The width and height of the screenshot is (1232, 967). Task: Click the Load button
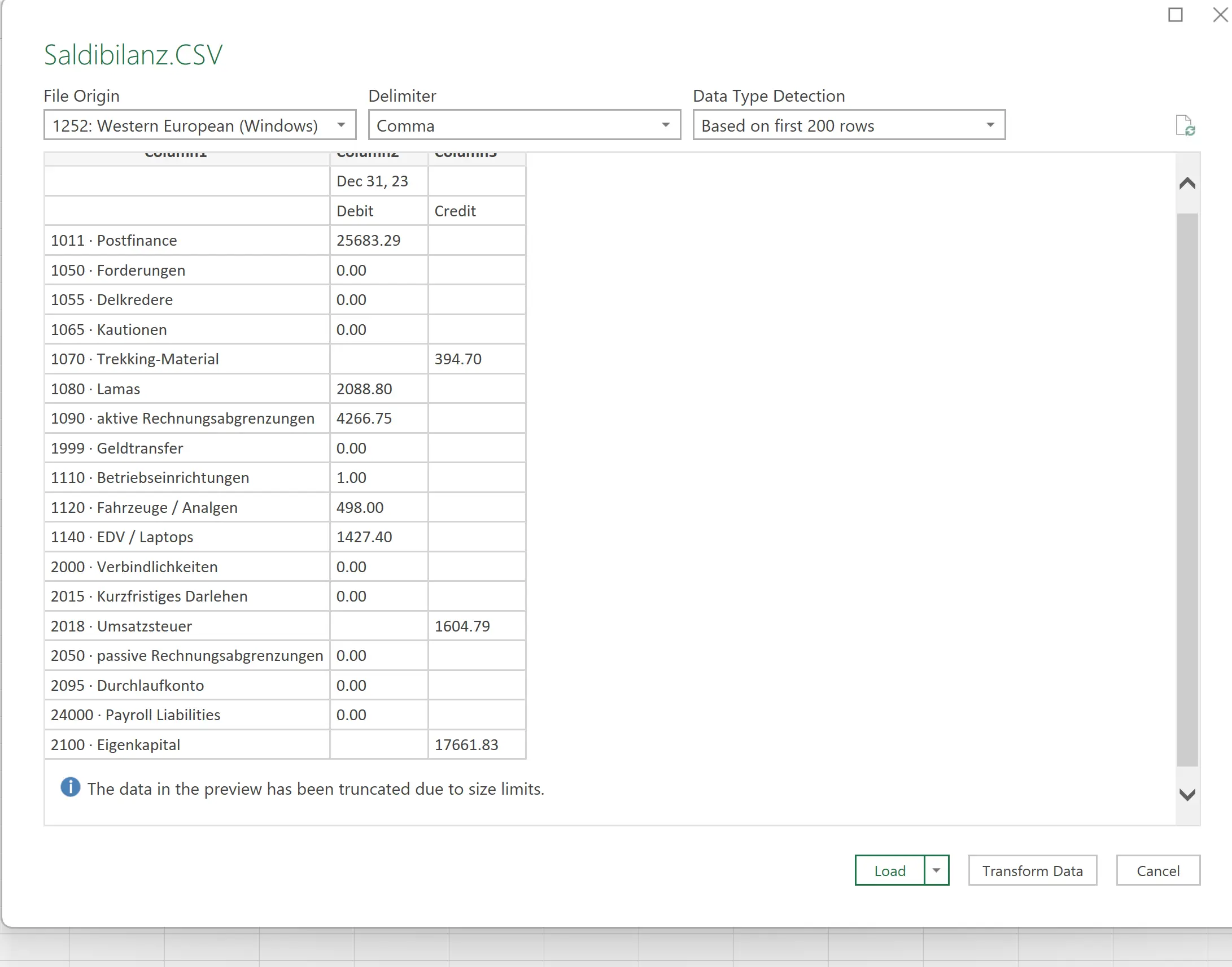click(x=890, y=870)
